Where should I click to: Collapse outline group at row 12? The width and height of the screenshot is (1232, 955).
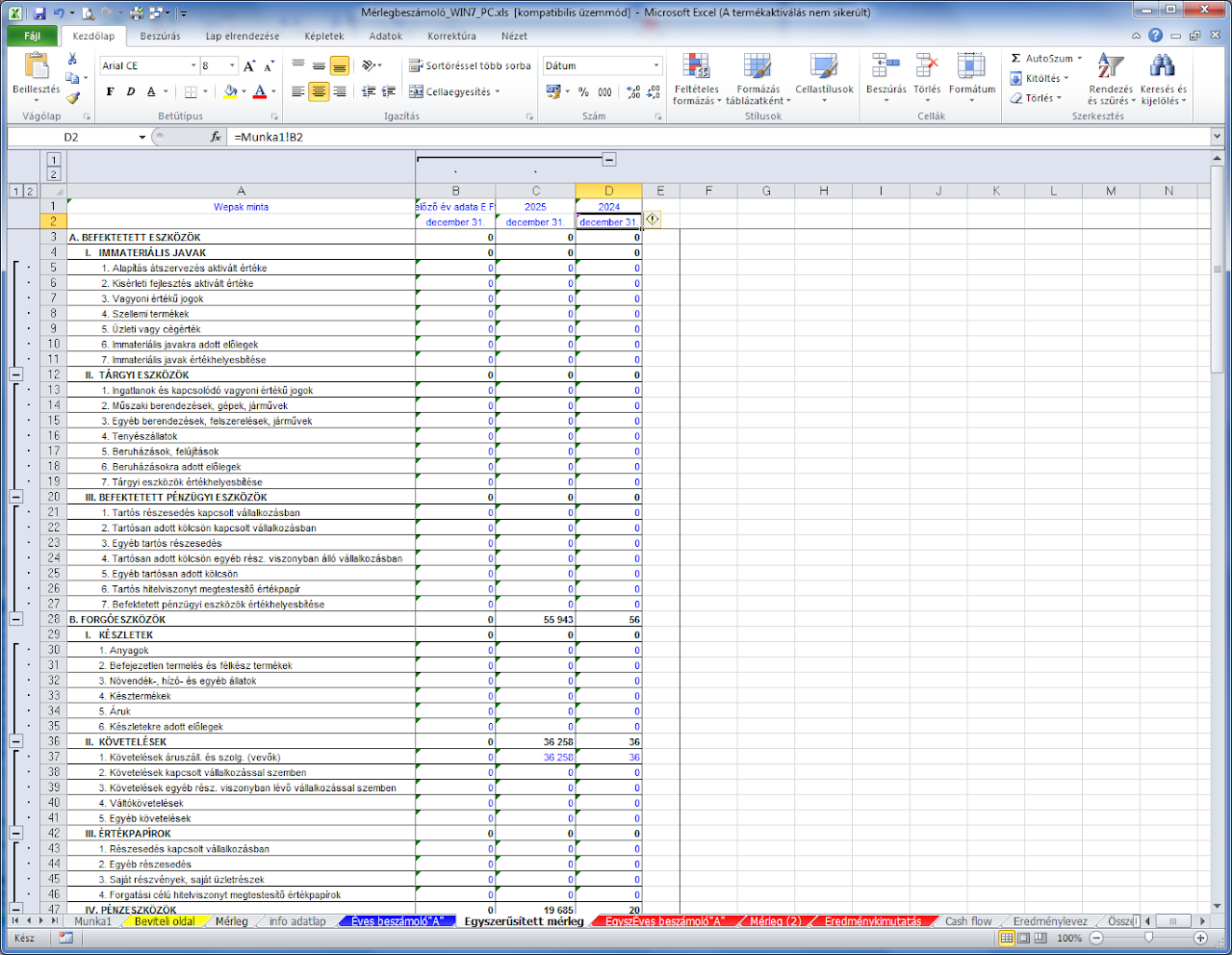click(15, 374)
